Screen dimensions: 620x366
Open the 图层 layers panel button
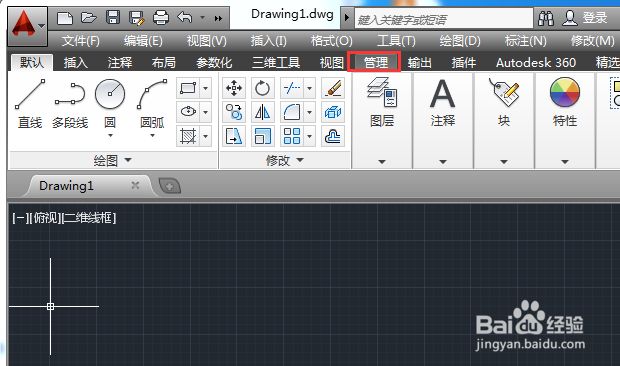[x=382, y=103]
